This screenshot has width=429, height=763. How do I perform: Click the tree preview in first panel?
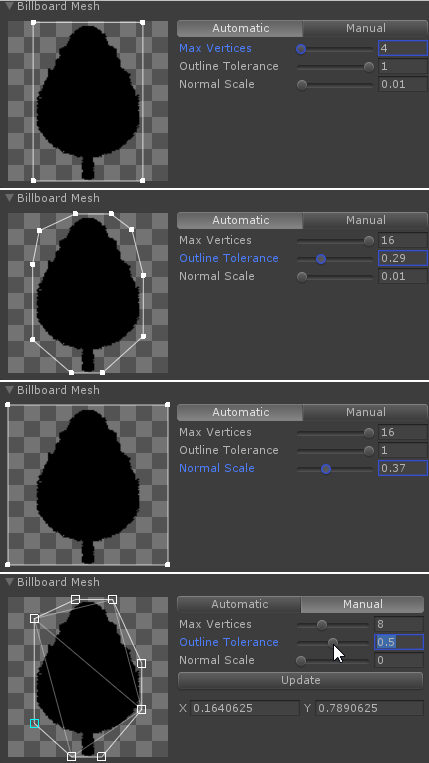click(x=88, y=101)
